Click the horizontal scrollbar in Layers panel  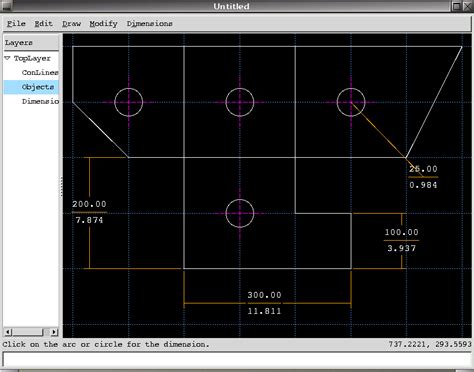pyautogui.click(x=31, y=332)
